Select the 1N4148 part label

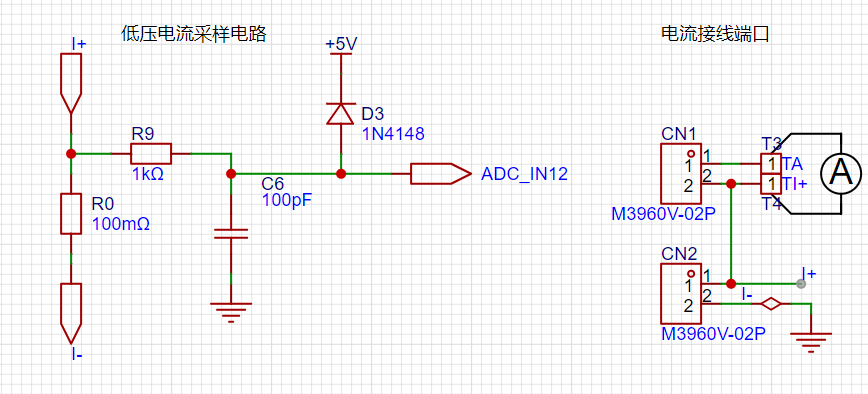pos(393,133)
